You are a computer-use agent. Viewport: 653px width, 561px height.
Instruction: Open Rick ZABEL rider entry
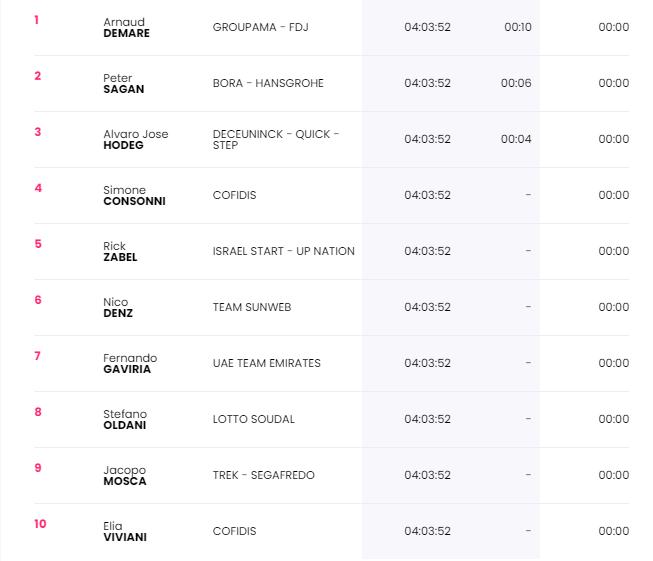click(120, 252)
